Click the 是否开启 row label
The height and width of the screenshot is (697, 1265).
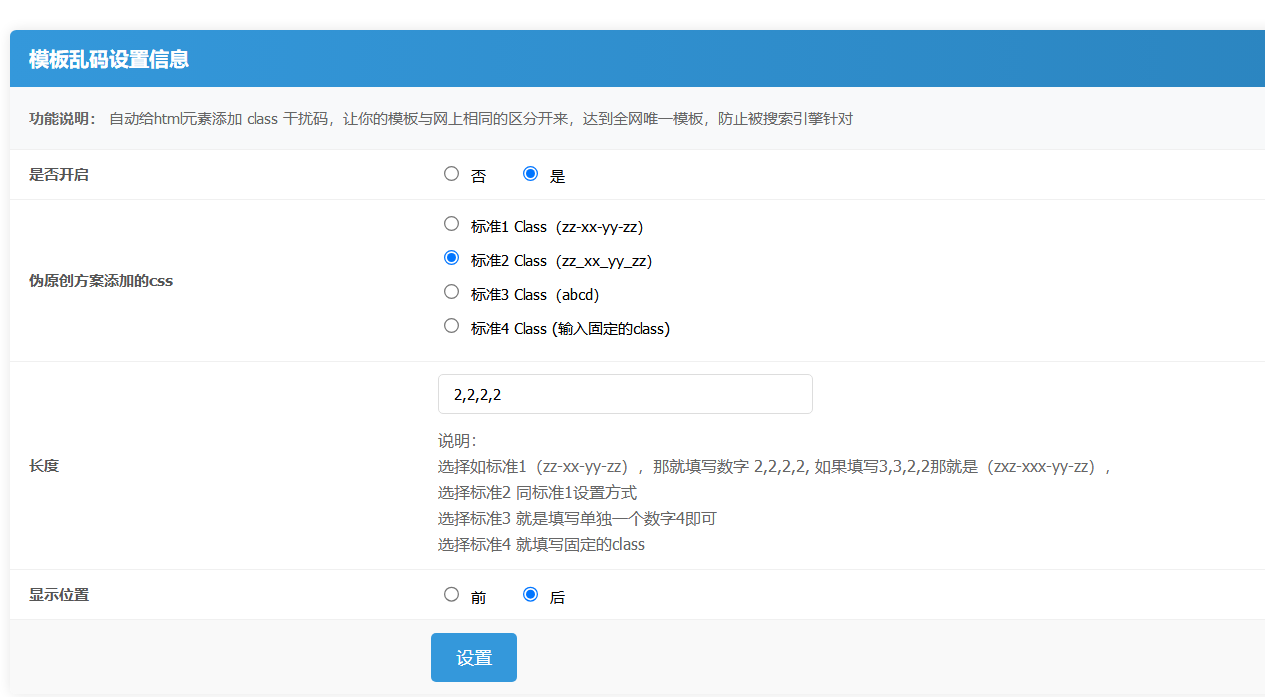pyautogui.click(x=59, y=175)
